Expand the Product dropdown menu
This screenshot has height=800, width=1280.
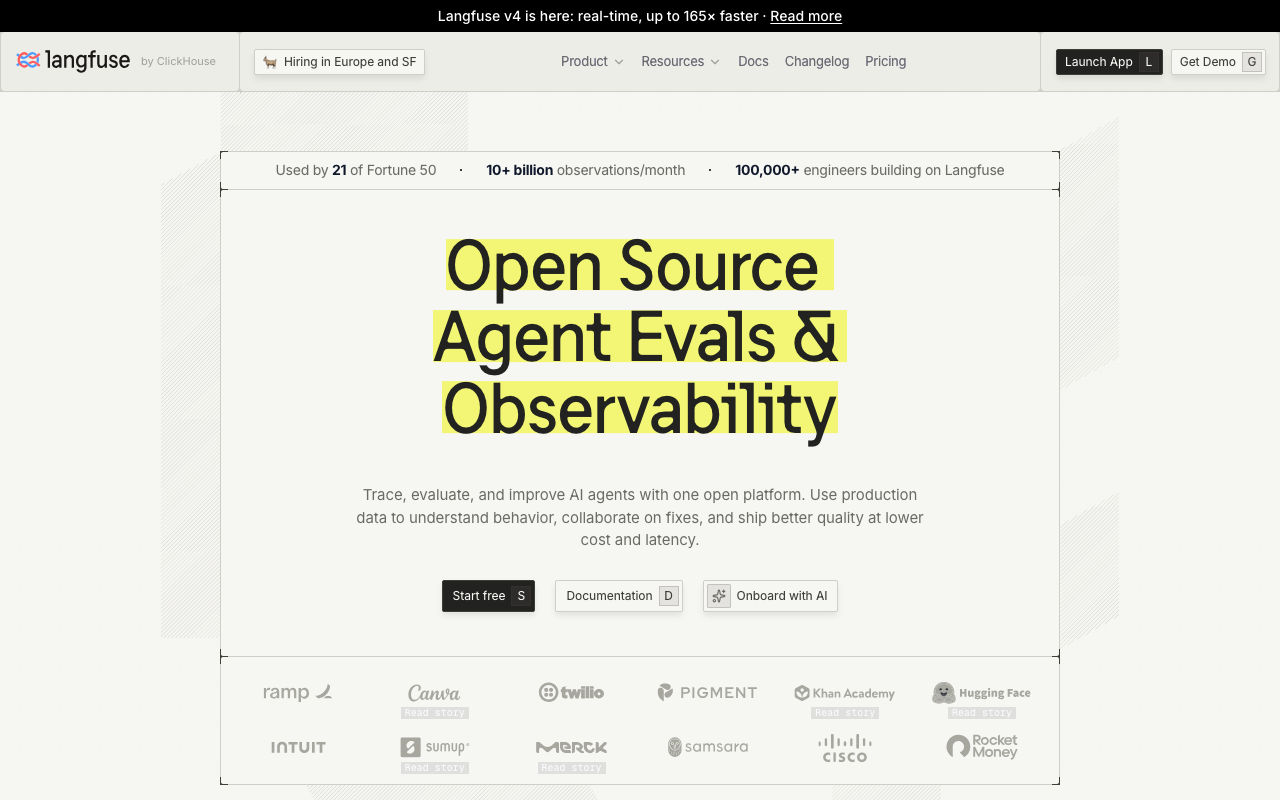pyautogui.click(x=592, y=61)
